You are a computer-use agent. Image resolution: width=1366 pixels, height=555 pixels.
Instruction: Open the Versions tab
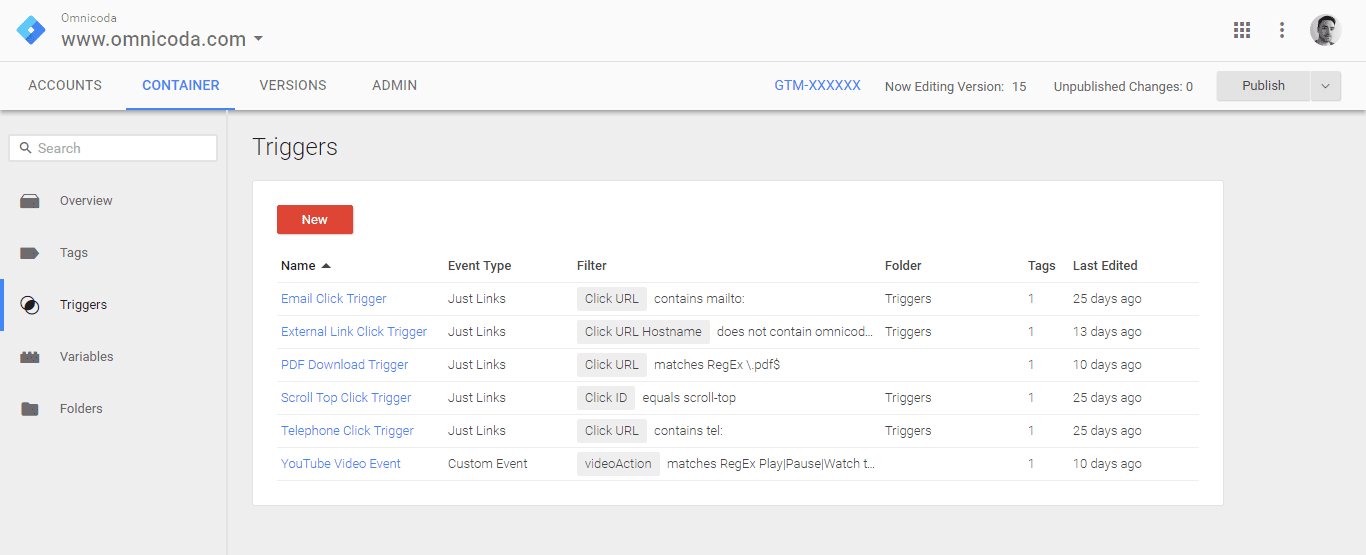tap(293, 86)
